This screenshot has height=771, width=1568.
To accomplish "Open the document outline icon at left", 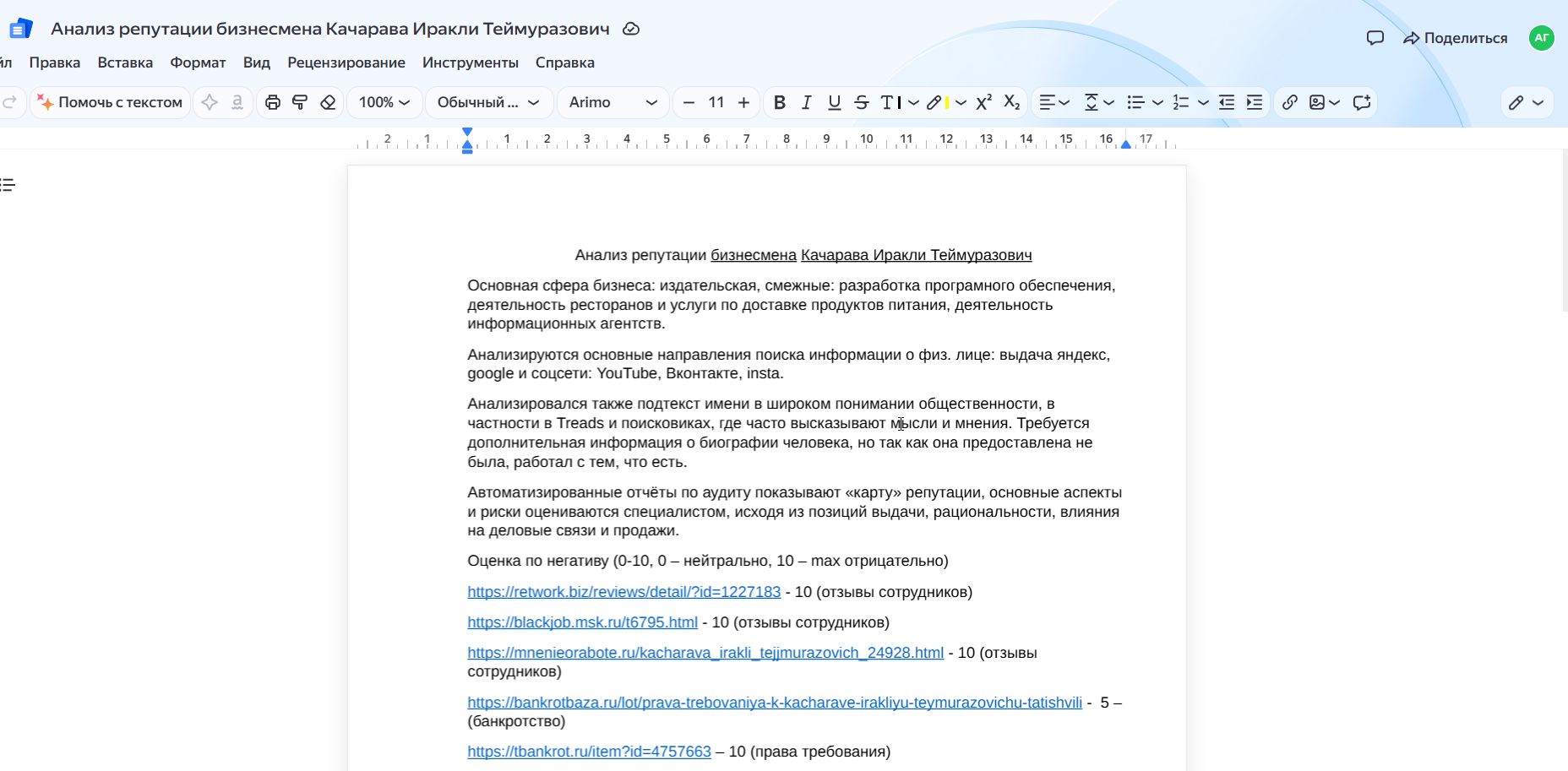I will pyautogui.click(x=8, y=185).
